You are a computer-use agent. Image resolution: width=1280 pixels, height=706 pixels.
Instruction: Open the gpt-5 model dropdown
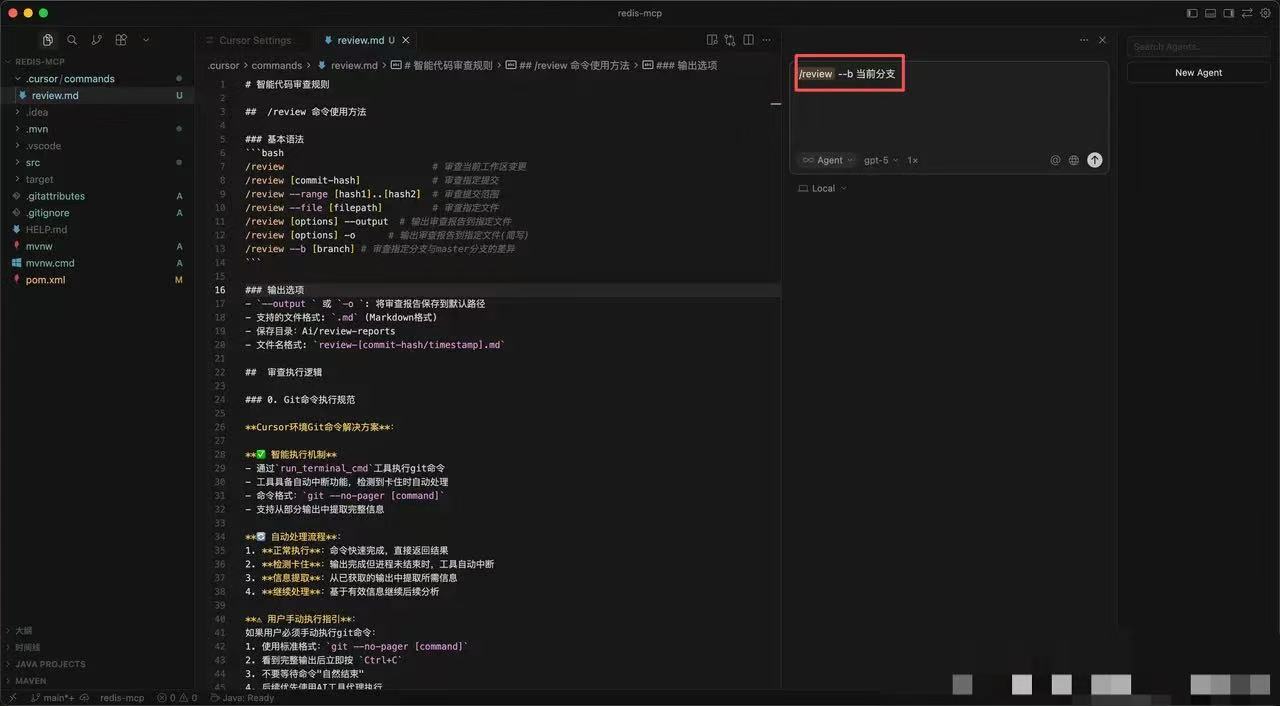point(880,160)
